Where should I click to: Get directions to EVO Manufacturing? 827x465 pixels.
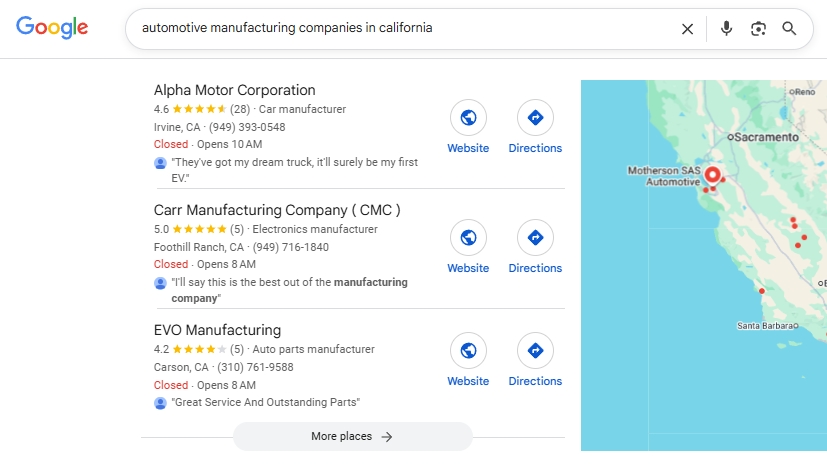pos(535,351)
